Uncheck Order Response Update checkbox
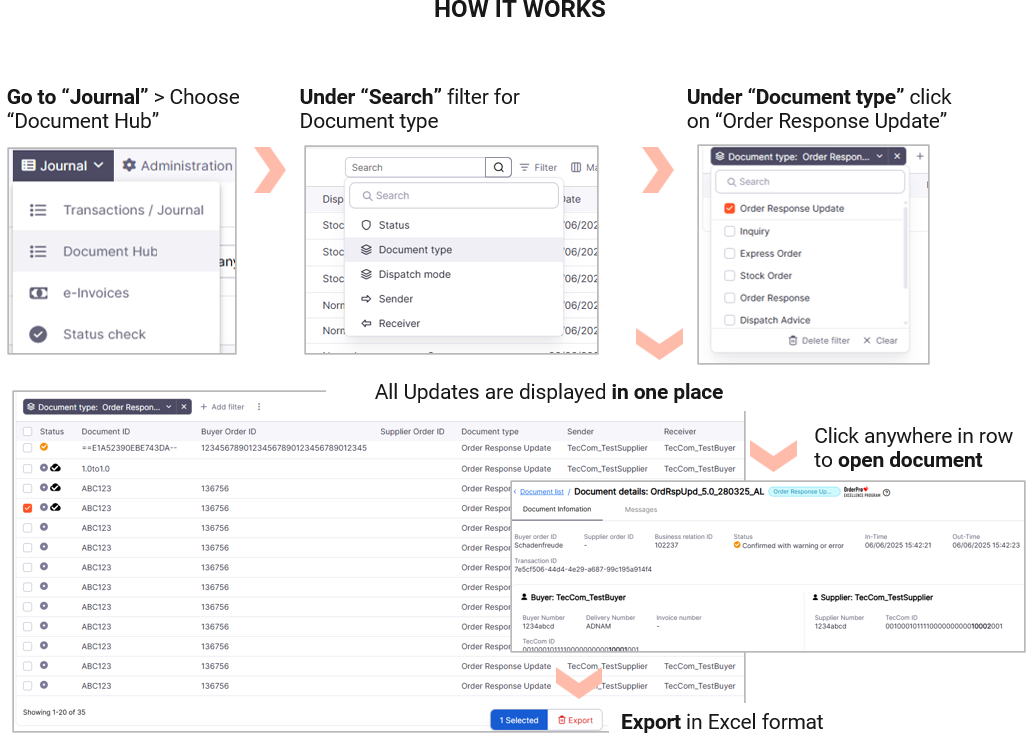 coord(729,208)
